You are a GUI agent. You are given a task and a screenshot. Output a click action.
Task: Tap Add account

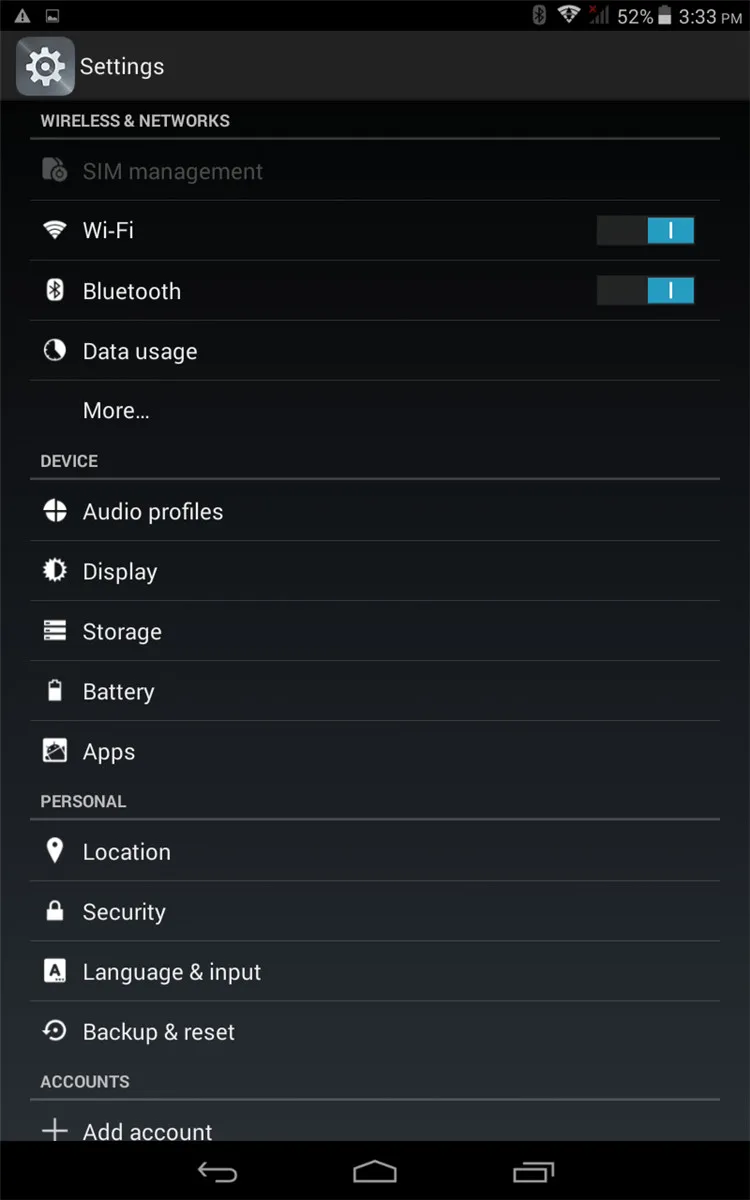(147, 1131)
